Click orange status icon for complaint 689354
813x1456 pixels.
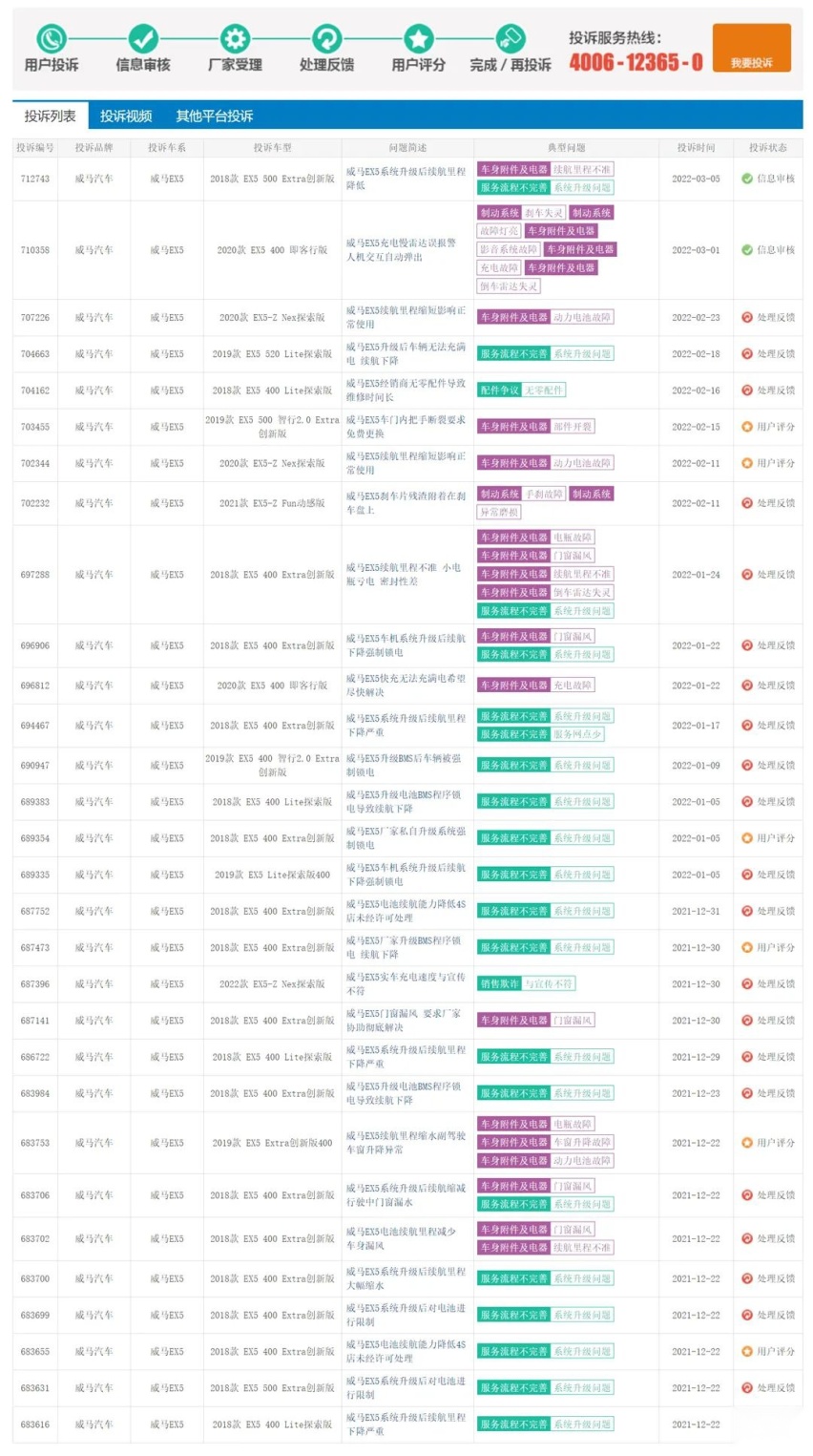747,838
